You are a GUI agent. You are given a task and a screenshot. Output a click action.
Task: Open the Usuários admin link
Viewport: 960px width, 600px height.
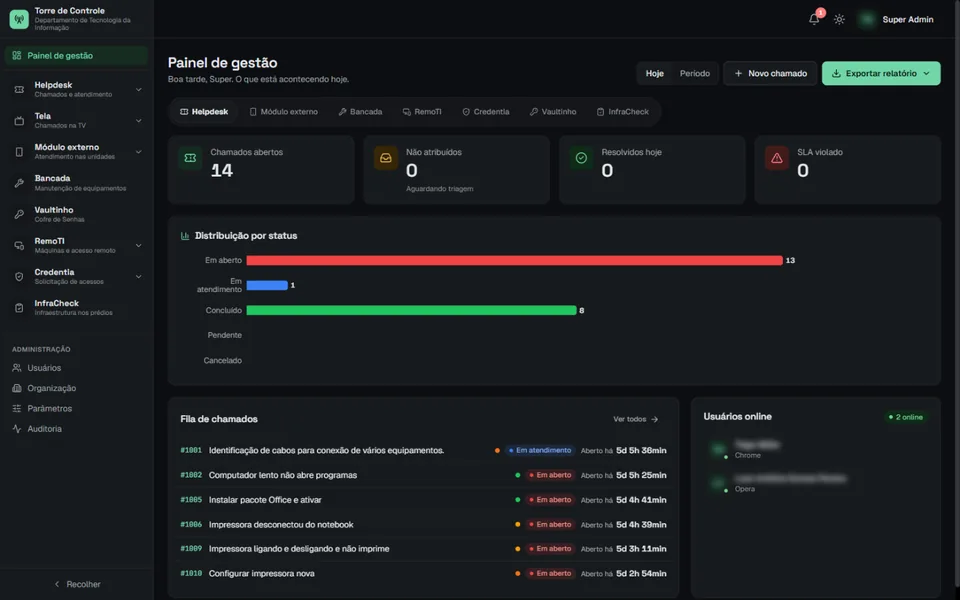click(44, 368)
